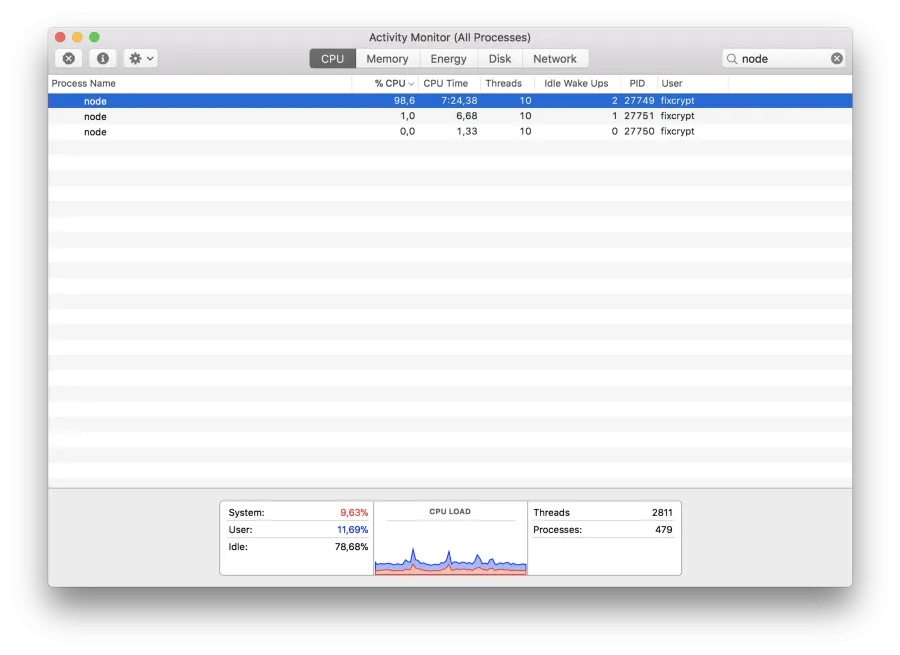This screenshot has width=900, height=655.
Task: Switch to the CPU tab
Action: point(332,59)
